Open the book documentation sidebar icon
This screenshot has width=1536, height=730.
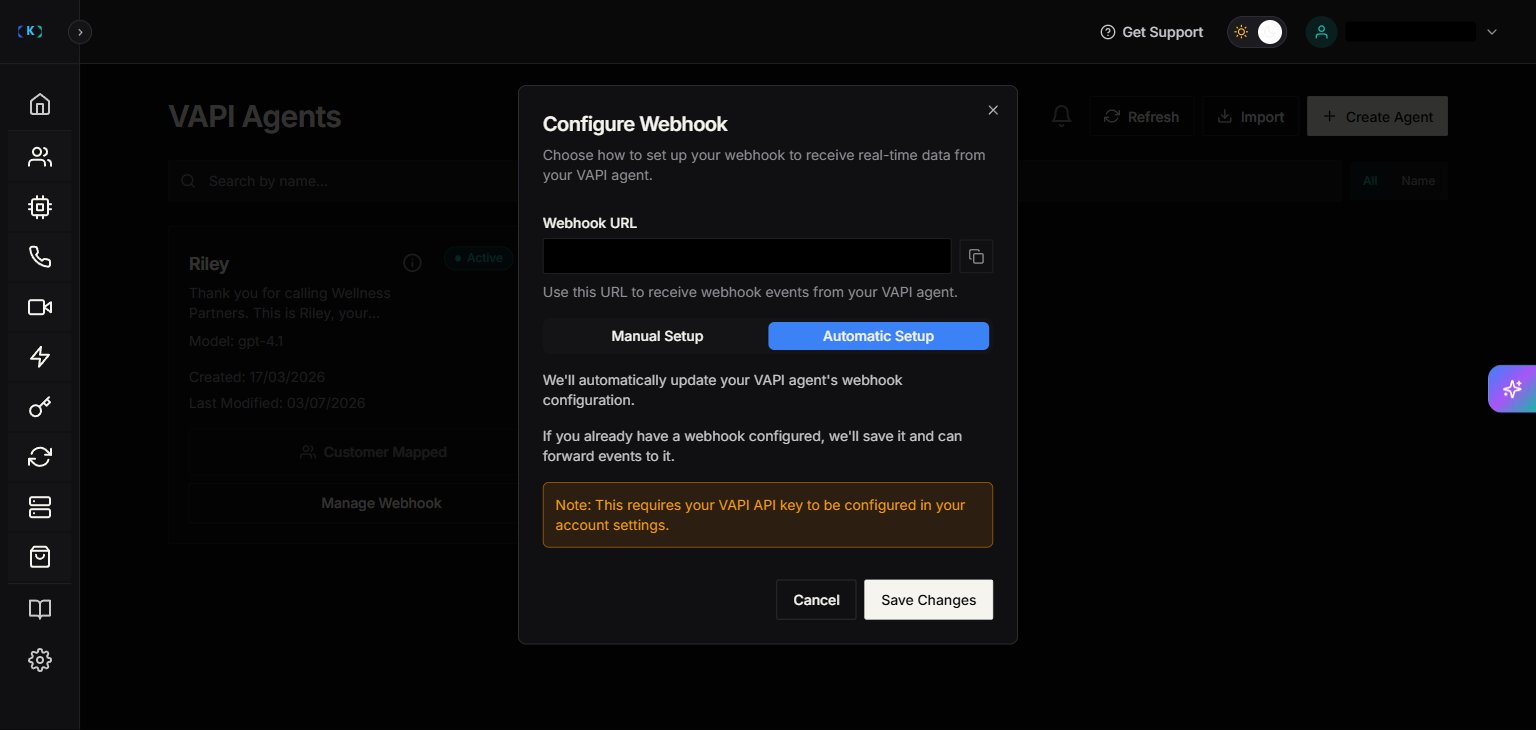point(40,609)
